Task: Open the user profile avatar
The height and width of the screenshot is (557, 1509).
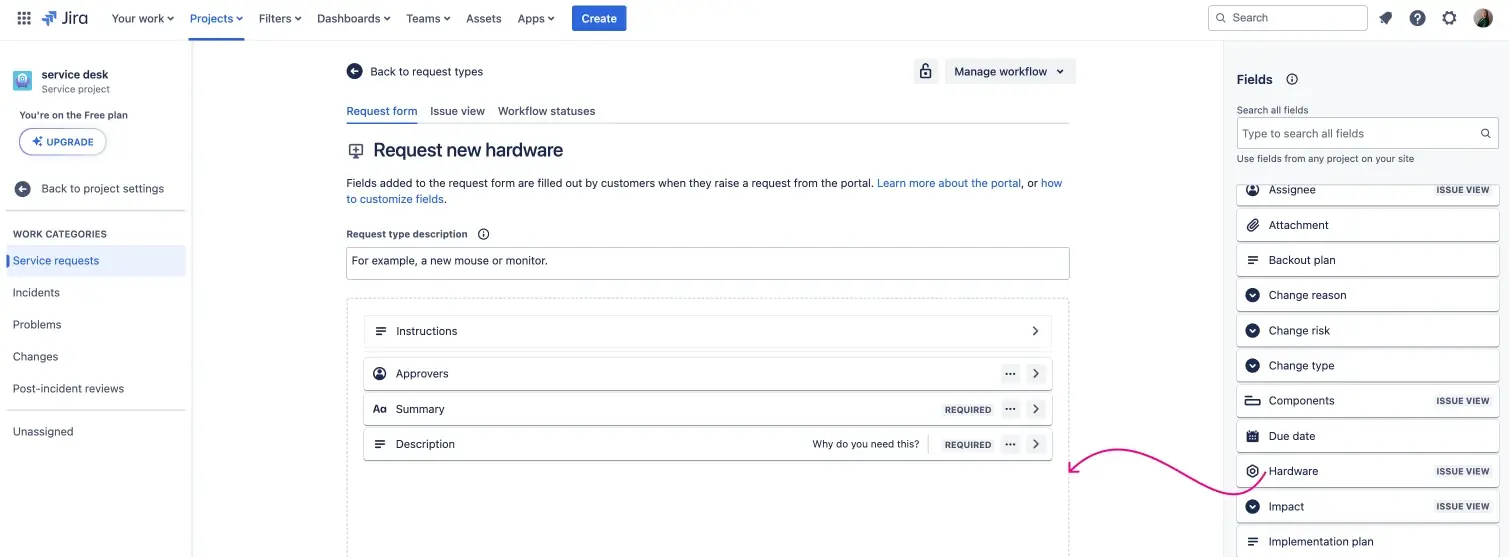Action: click(1483, 18)
